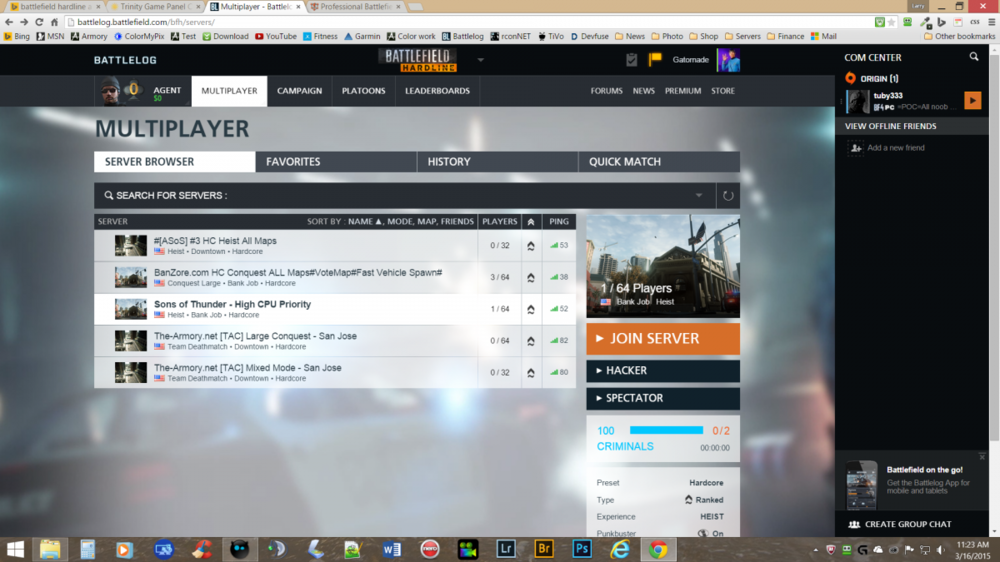Refresh the server list with the reload icon
Viewport: 1000px width, 562px height.
click(x=728, y=196)
